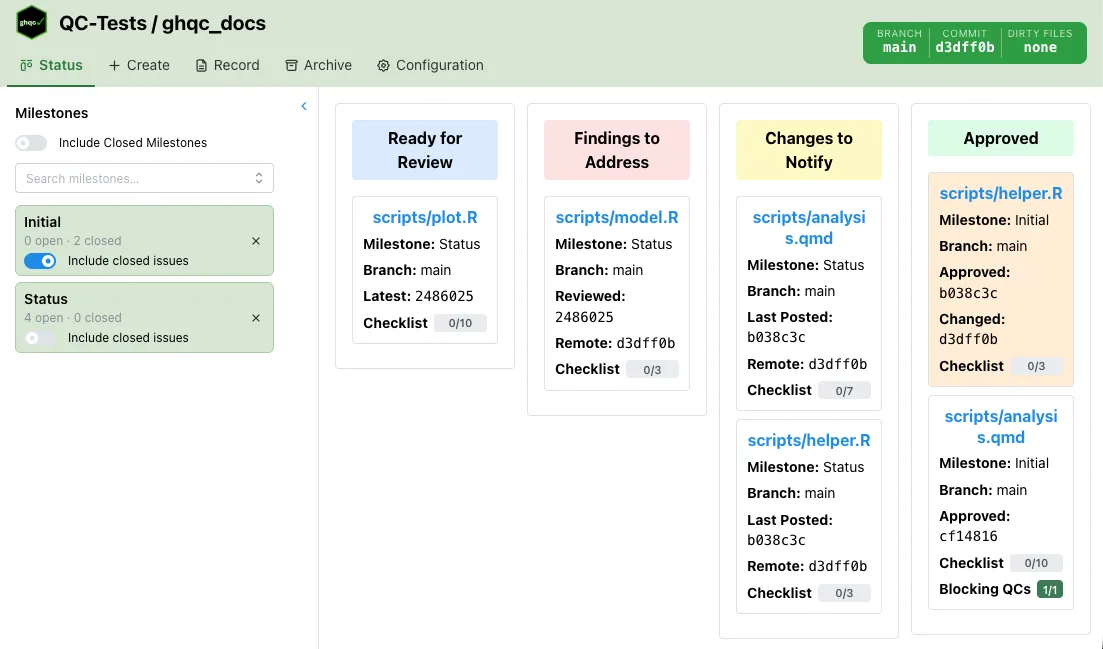This screenshot has height=649, width=1103.
Task: Click the Blocking QCs 1/1 badge
Action: (x=1049, y=589)
